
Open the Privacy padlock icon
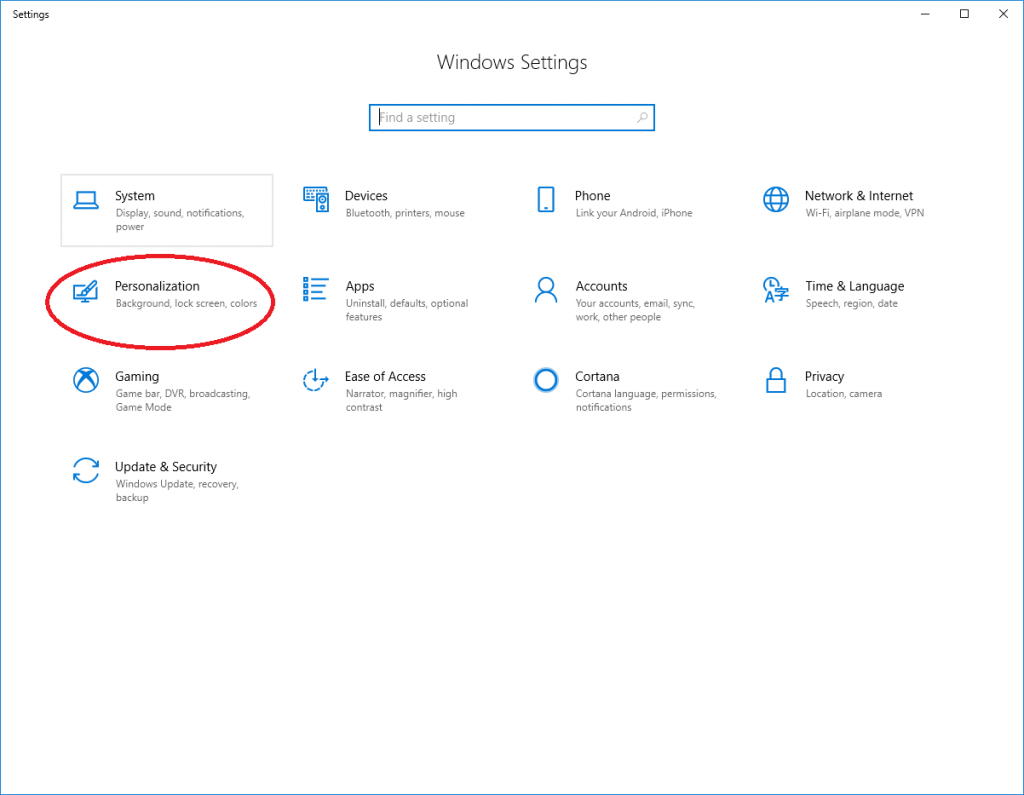click(x=776, y=380)
